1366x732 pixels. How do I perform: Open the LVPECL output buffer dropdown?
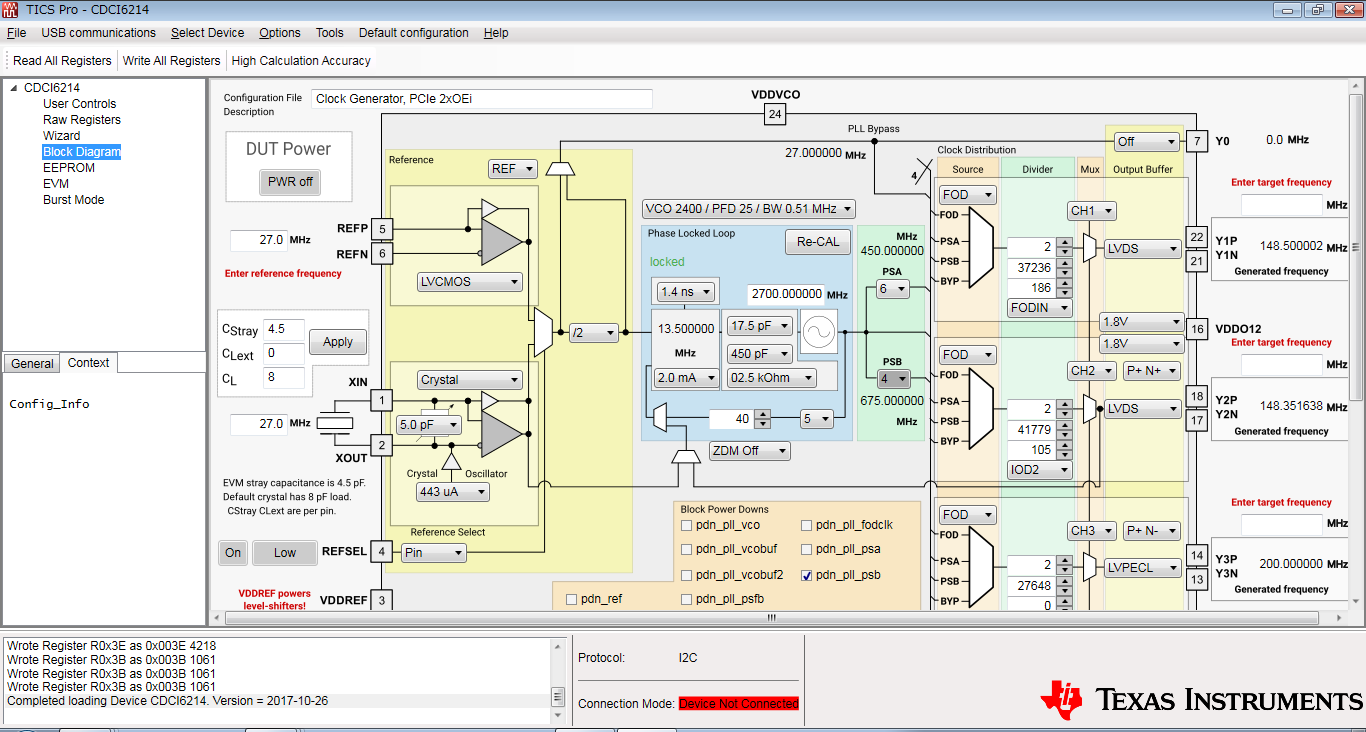(1143, 568)
